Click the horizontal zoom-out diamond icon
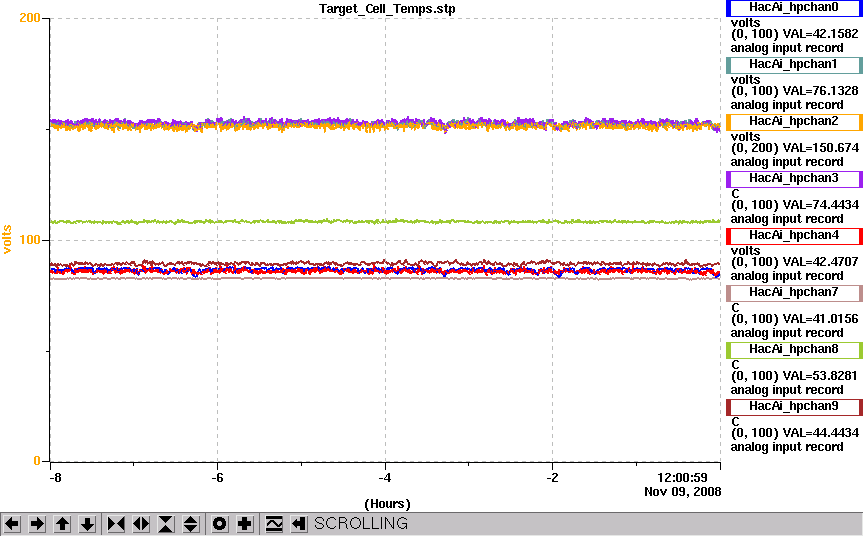863x536 pixels. coord(141,524)
